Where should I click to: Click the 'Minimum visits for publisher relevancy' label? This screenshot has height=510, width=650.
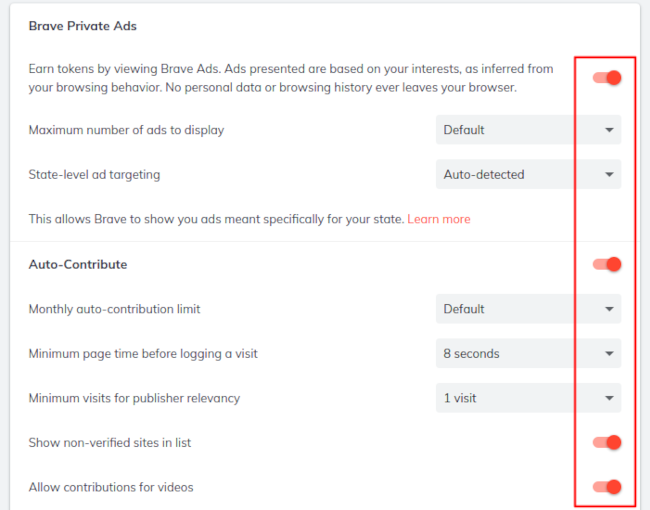[134, 398]
